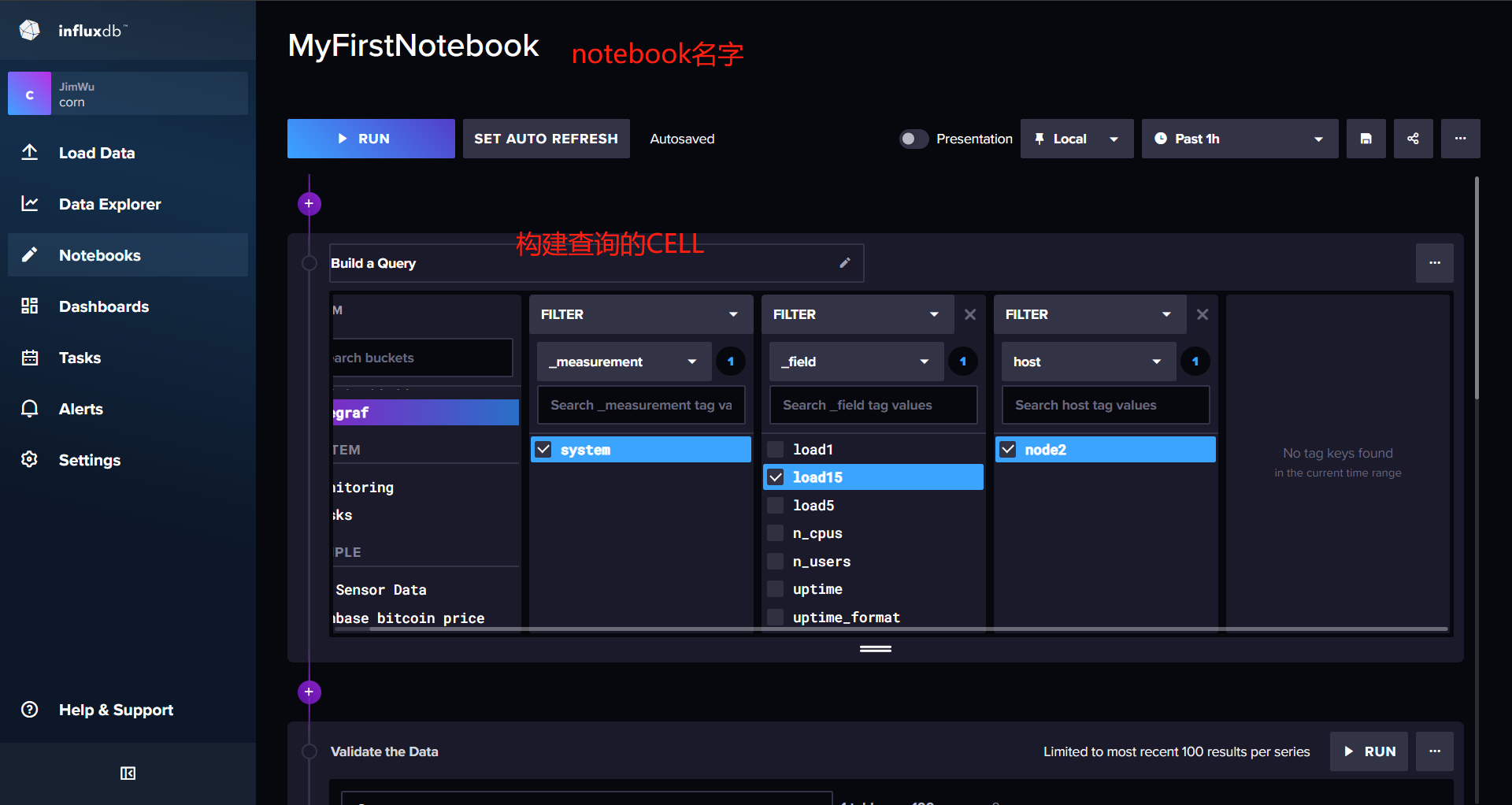Click the Notebooks pencil icon

[30, 254]
